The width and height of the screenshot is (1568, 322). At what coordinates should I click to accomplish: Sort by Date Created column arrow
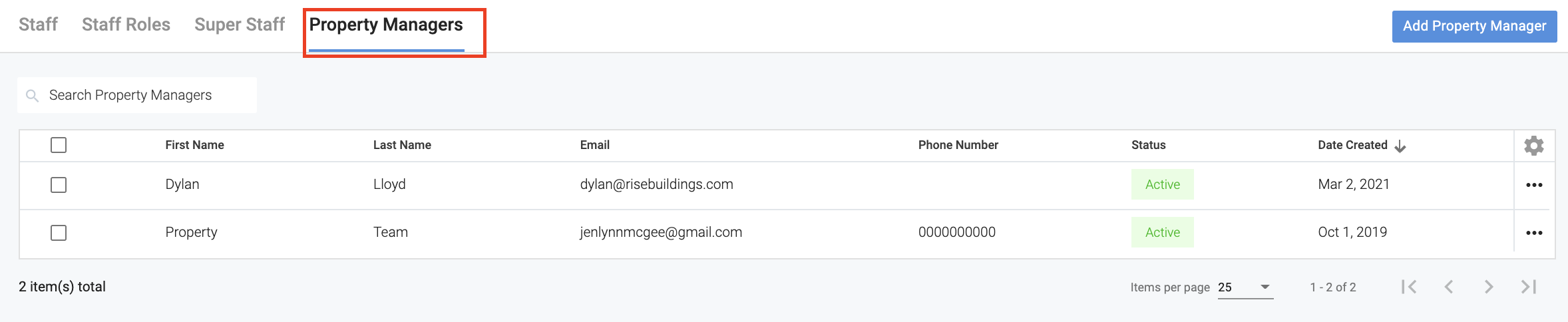pos(1400,146)
